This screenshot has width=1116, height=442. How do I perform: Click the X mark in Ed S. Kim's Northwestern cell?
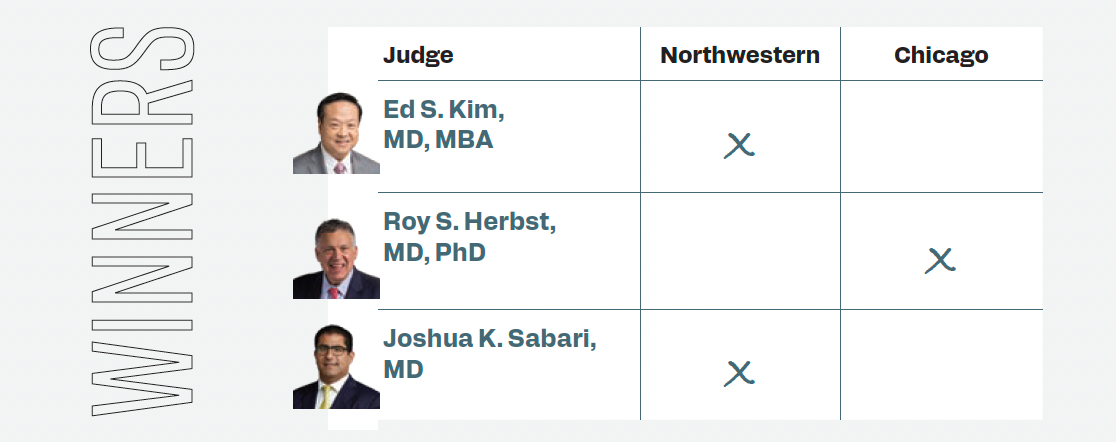(739, 146)
